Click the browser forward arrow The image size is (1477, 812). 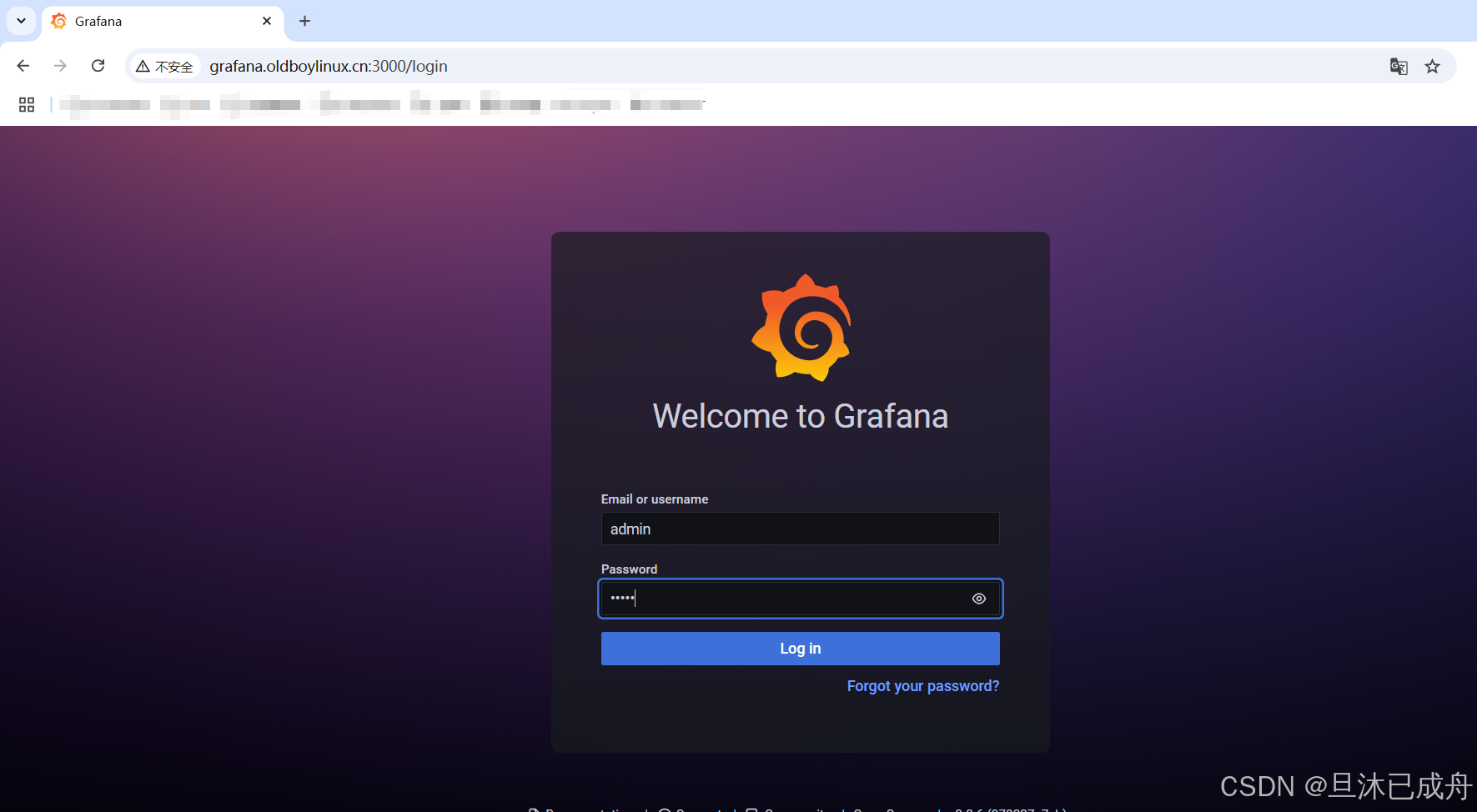(x=60, y=66)
